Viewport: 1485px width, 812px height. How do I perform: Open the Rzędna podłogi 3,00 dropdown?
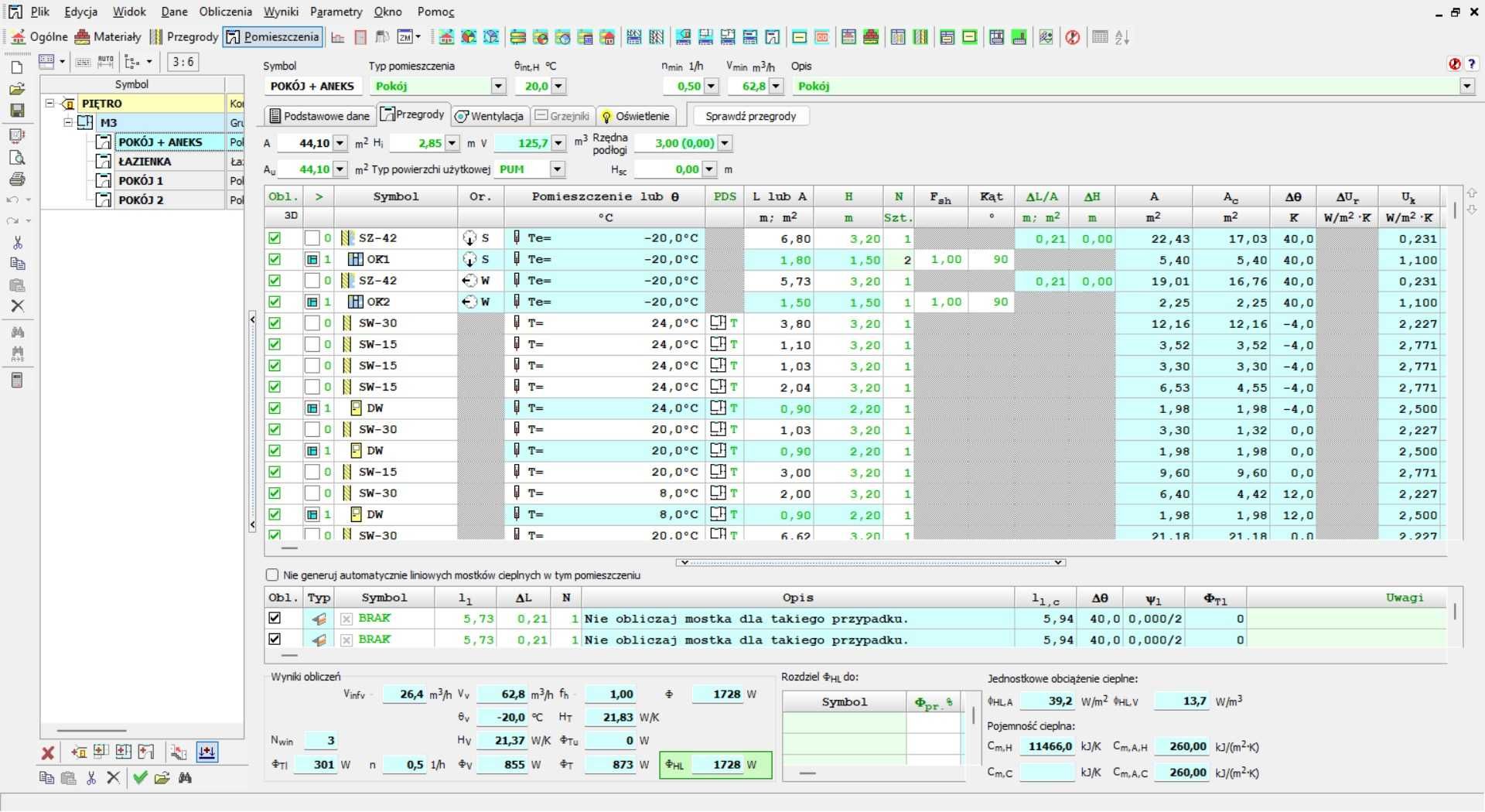(x=725, y=143)
